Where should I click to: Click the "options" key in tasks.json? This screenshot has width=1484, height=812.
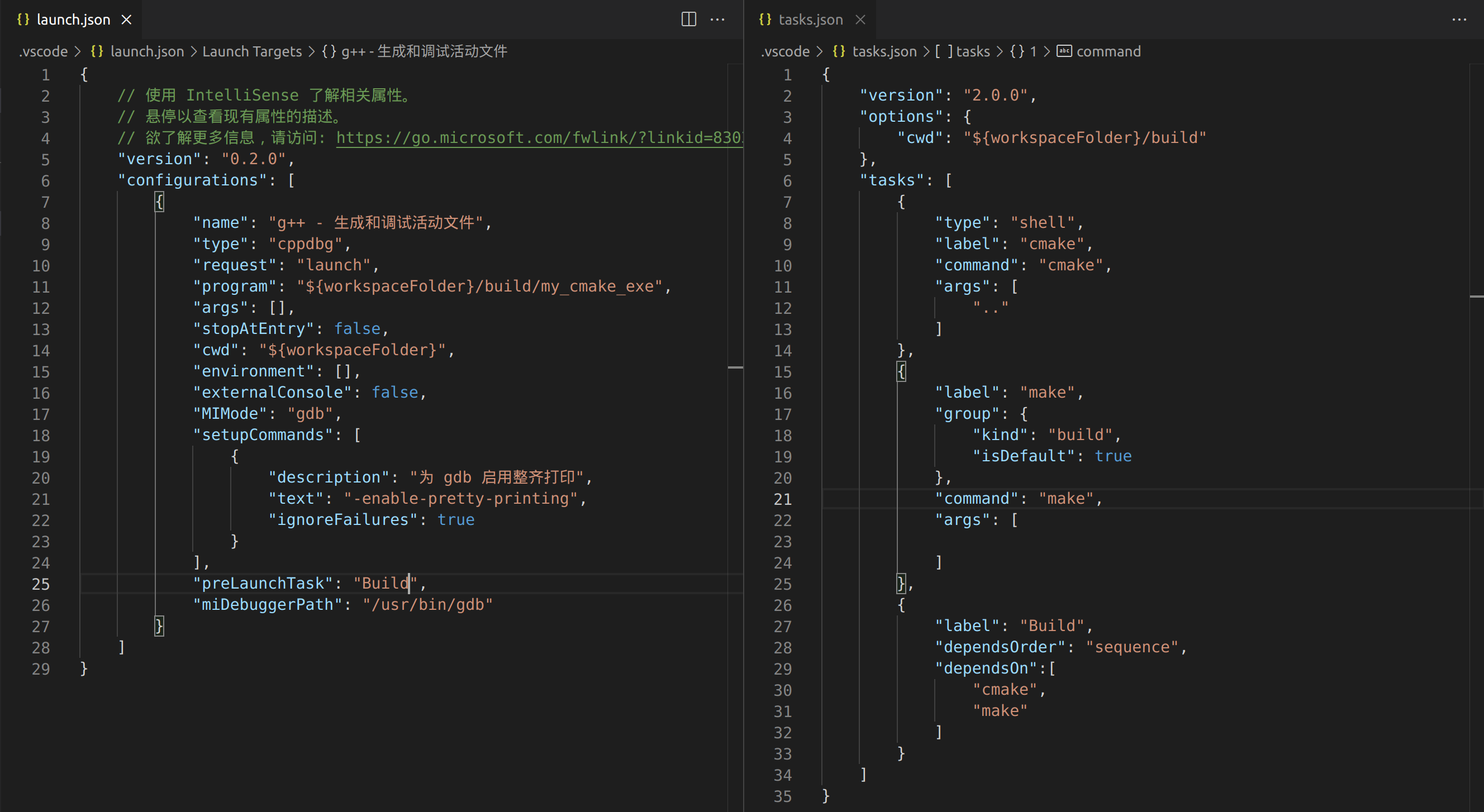pos(901,117)
